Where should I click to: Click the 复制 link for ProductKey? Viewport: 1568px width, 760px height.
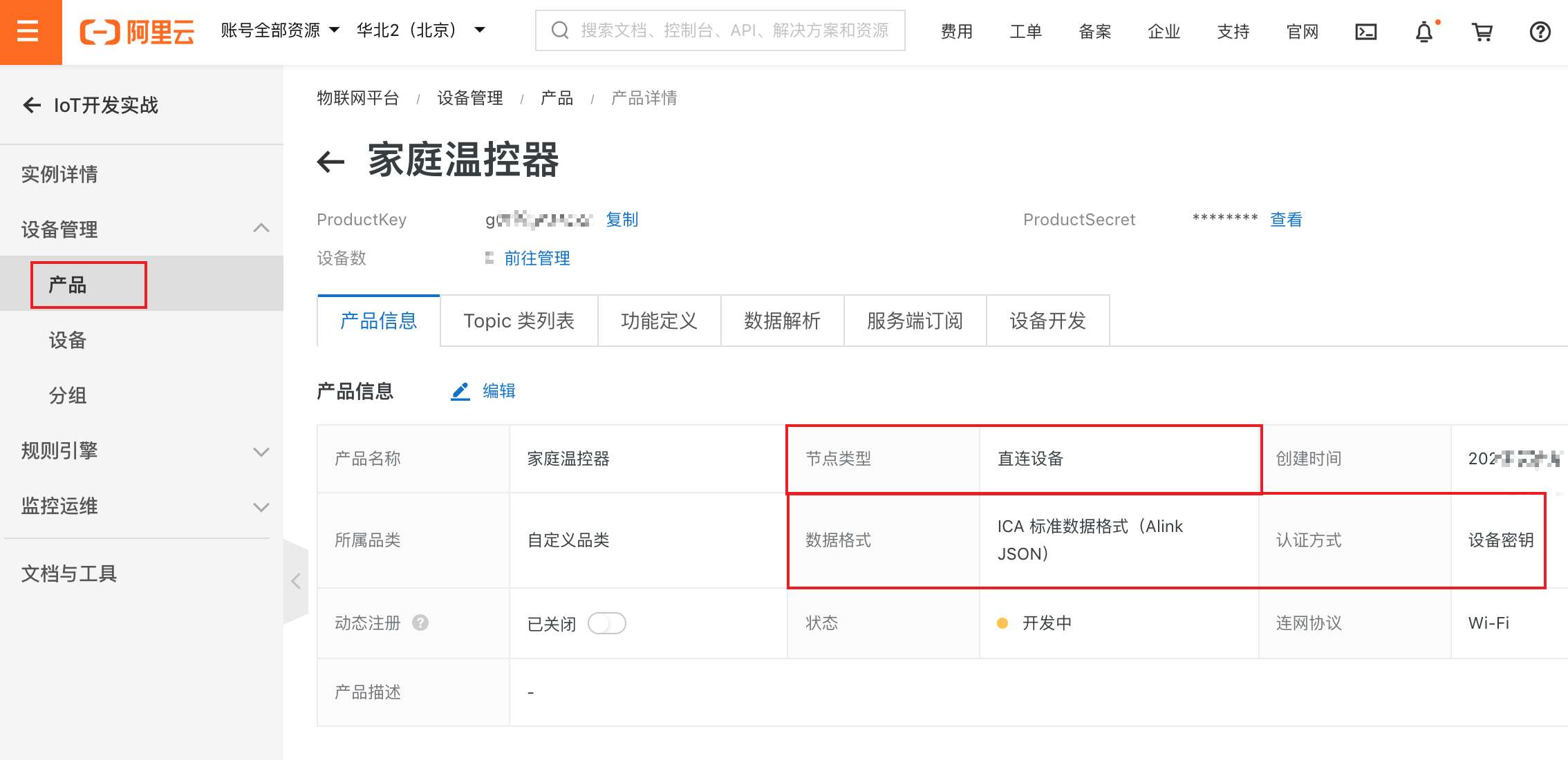pos(622,220)
